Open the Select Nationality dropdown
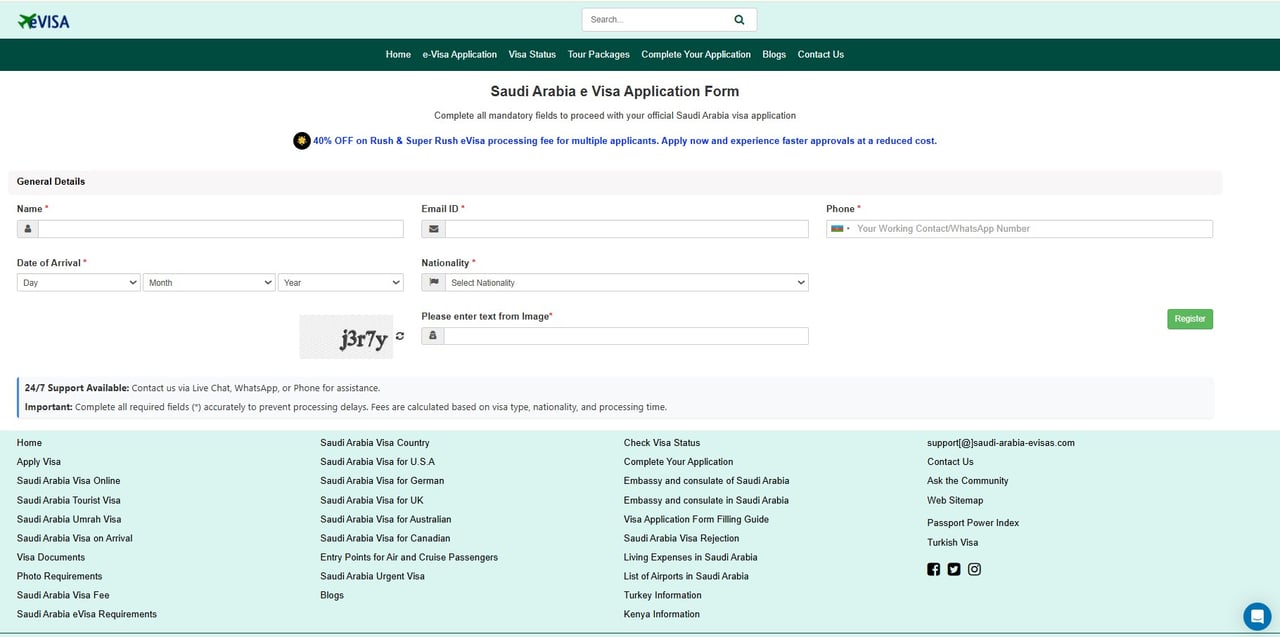 (x=626, y=283)
